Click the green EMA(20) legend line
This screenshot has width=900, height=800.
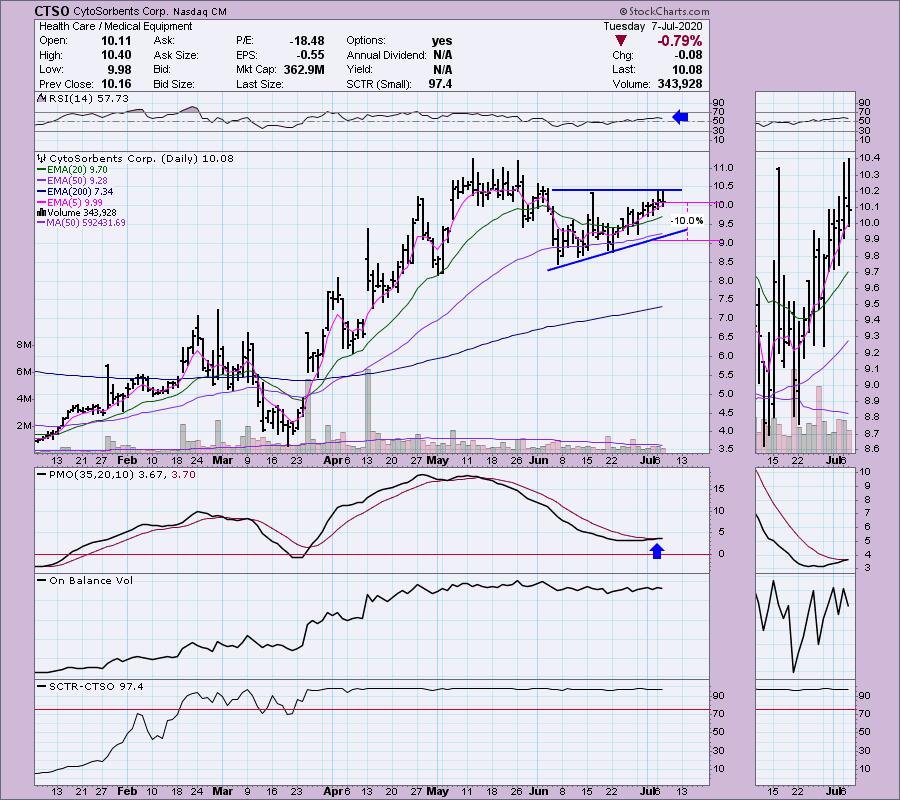click(x=42, y=170)
